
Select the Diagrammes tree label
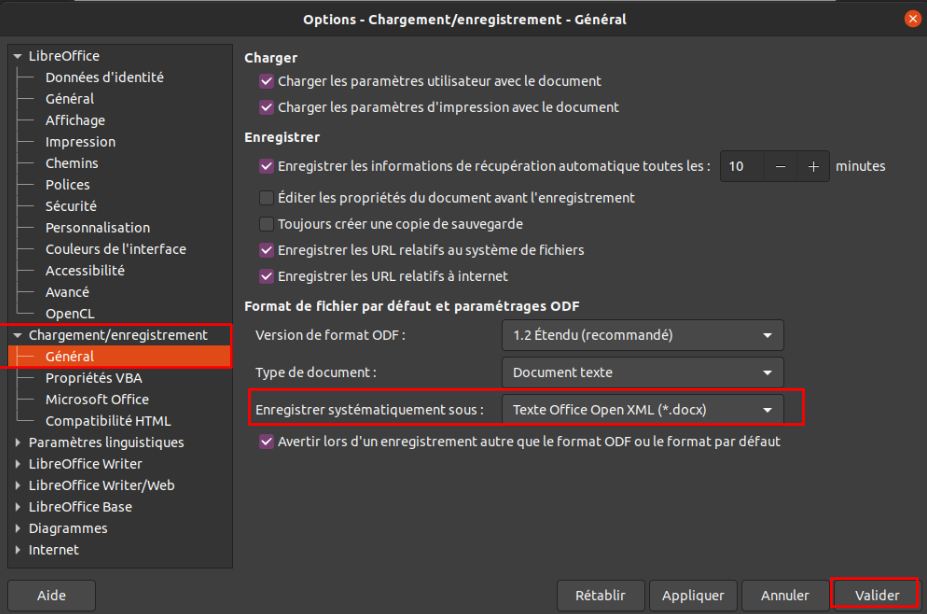pos(68,528)
